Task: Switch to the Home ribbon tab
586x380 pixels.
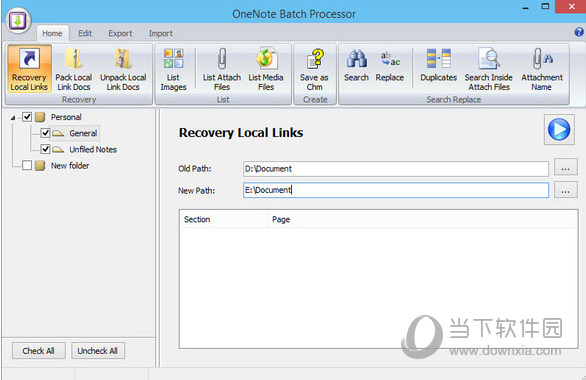Action: (52, 33)
